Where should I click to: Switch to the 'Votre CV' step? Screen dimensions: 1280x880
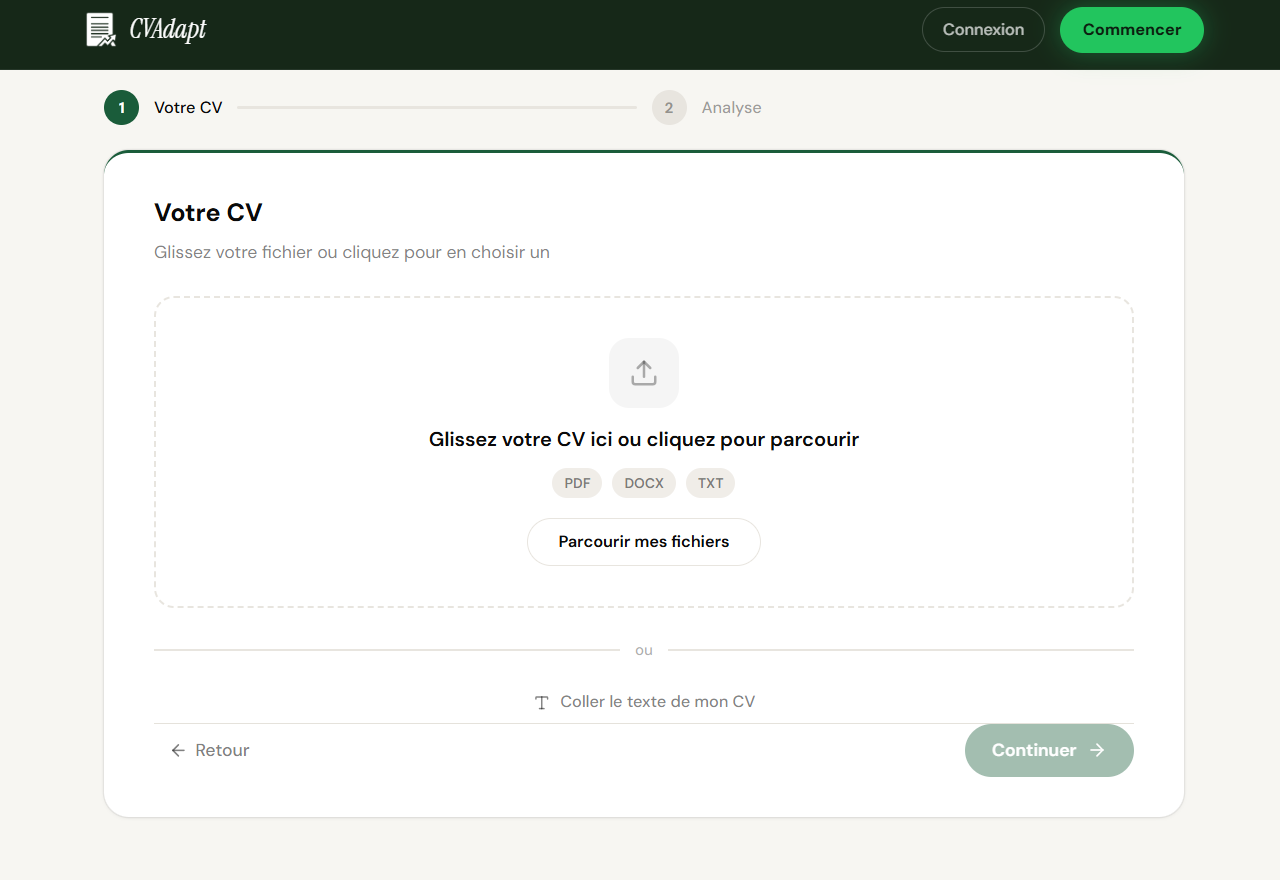(x=186, y=107)
